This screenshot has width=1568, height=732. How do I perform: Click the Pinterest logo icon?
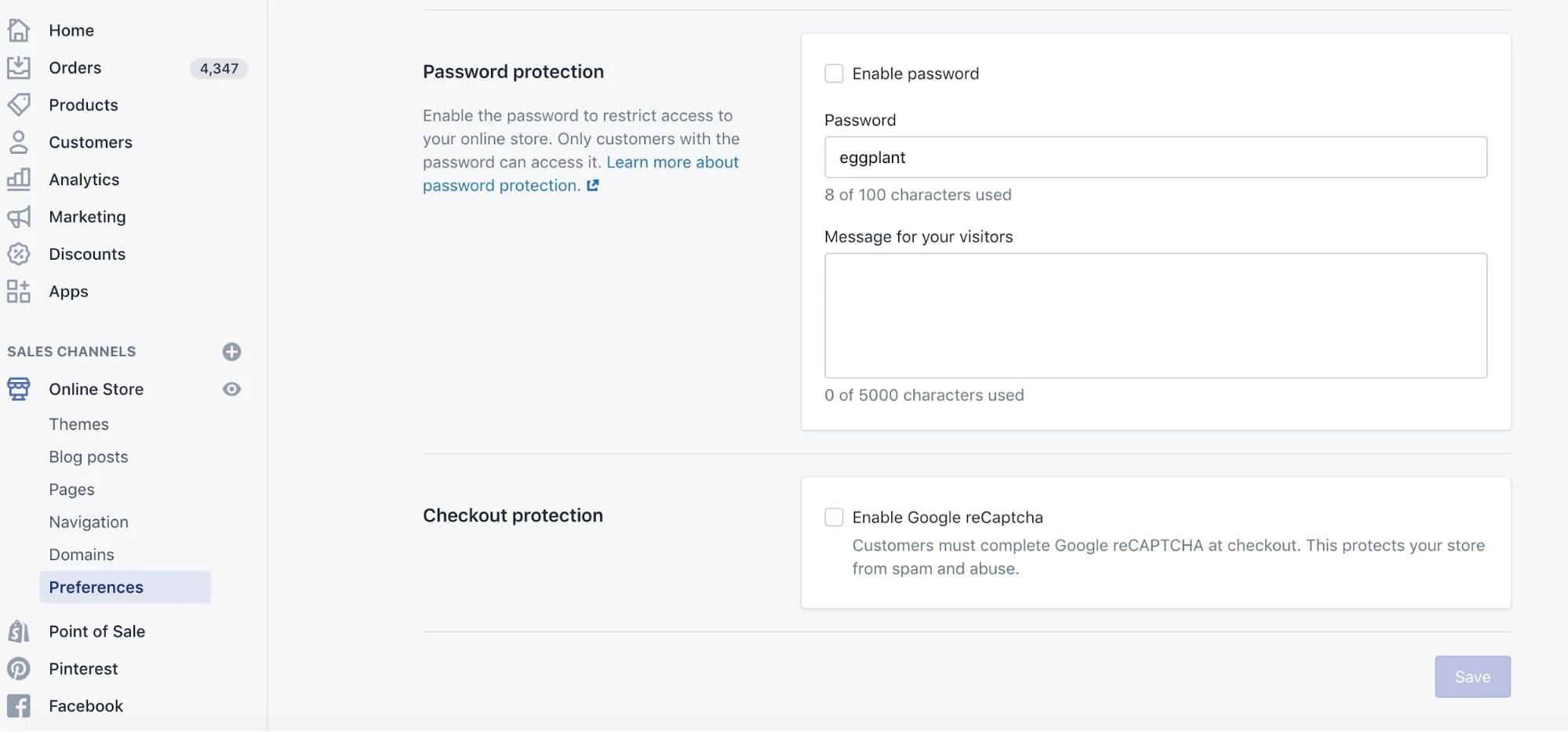tap(19, 668)
